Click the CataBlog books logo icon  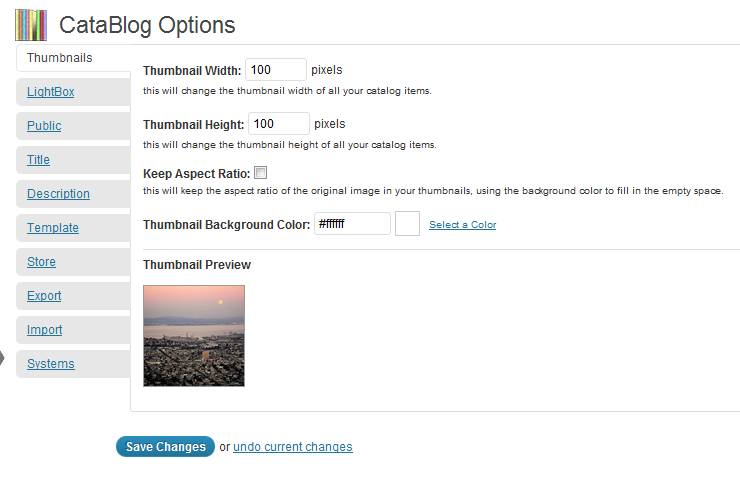pos(32,24)
